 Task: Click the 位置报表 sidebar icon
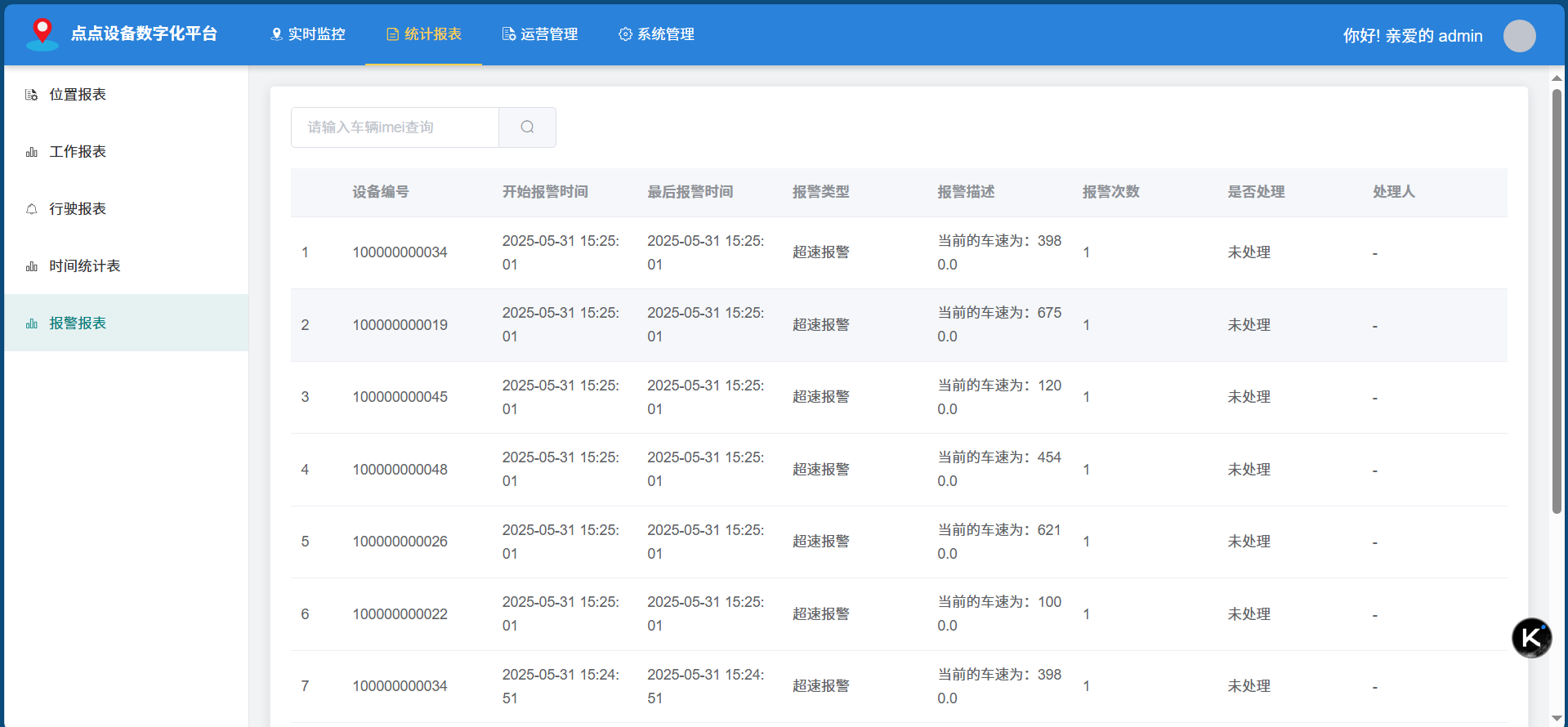[32, 95]
